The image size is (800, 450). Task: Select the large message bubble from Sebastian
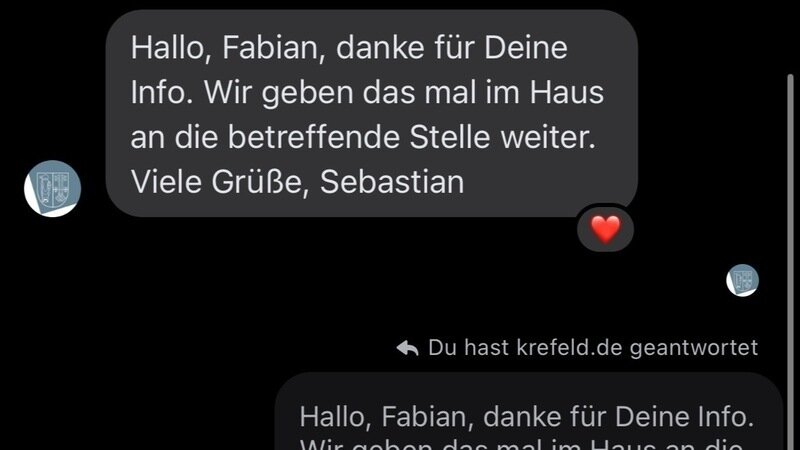click(371, 113)
